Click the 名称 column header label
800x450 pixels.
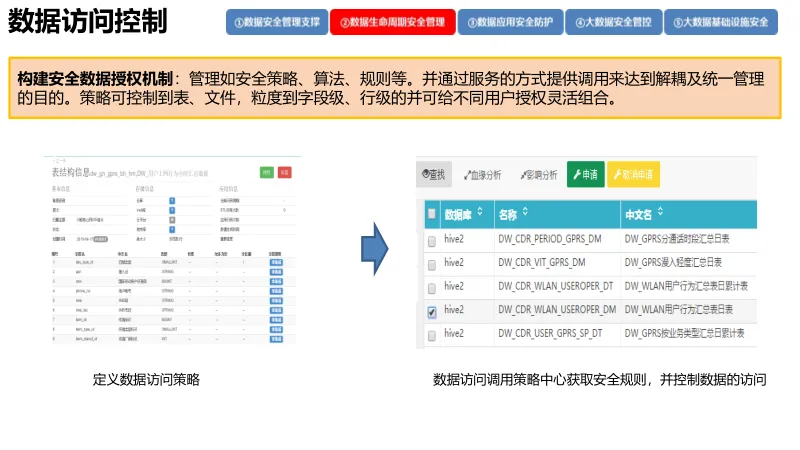click(507, 215)
